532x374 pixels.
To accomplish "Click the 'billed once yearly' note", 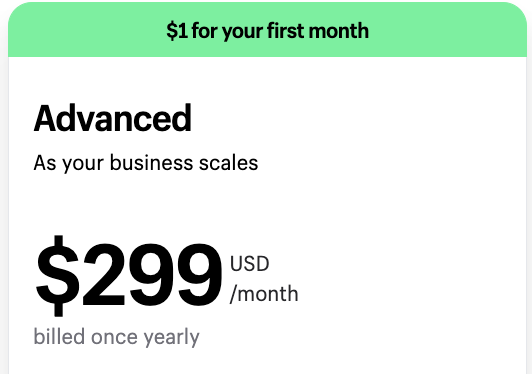I will pos(116,337).
